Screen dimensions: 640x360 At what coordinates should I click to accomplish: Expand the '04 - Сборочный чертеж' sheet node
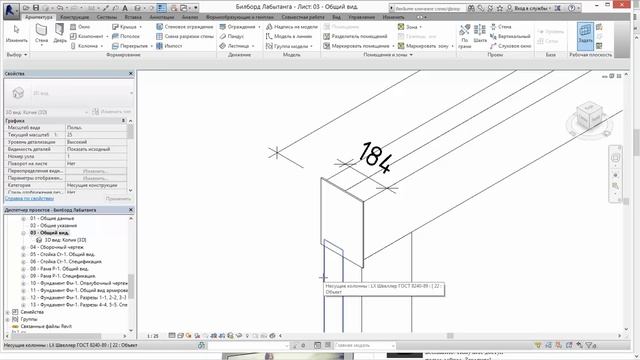click(23, 247)
